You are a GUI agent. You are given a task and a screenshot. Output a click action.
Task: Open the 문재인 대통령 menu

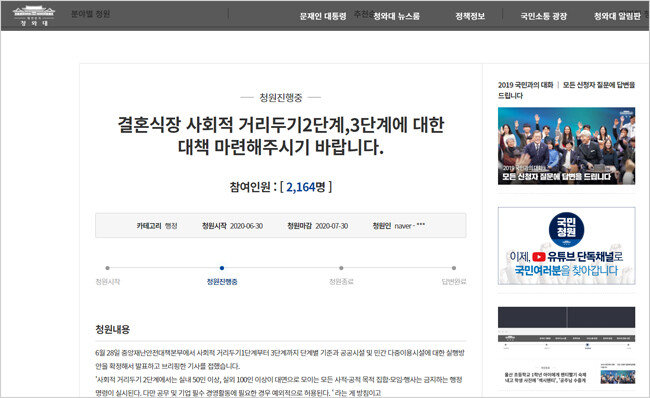[323, 16]
